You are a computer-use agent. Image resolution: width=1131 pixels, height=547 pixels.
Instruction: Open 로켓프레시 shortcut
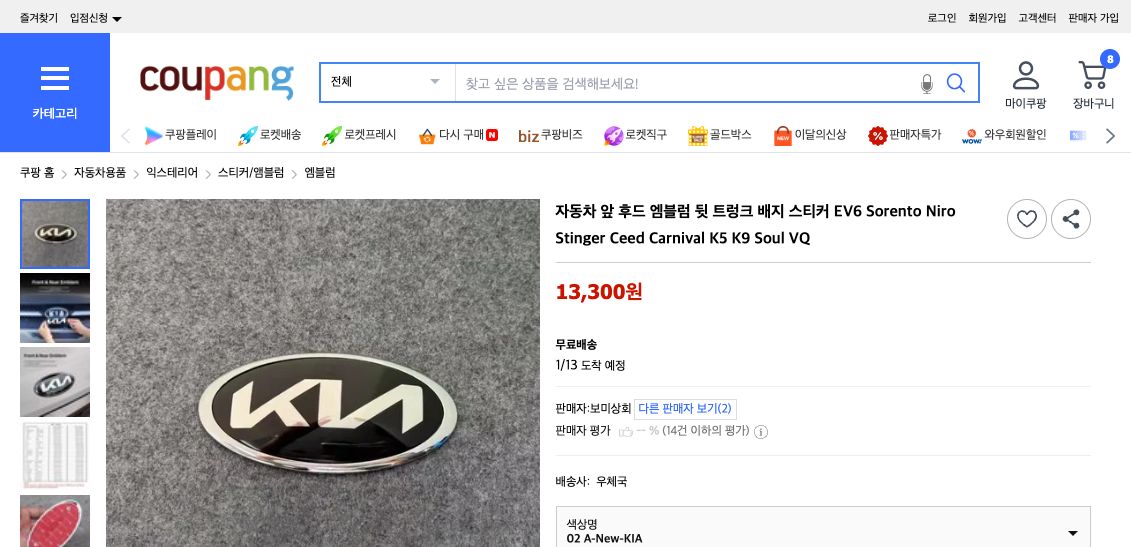(x=359, y=135)
